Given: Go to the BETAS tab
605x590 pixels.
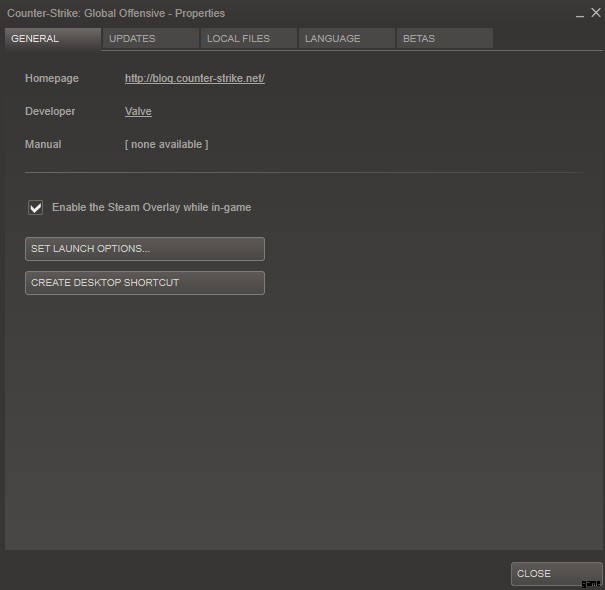Looking at the screenshot, I should coord(442,39).
